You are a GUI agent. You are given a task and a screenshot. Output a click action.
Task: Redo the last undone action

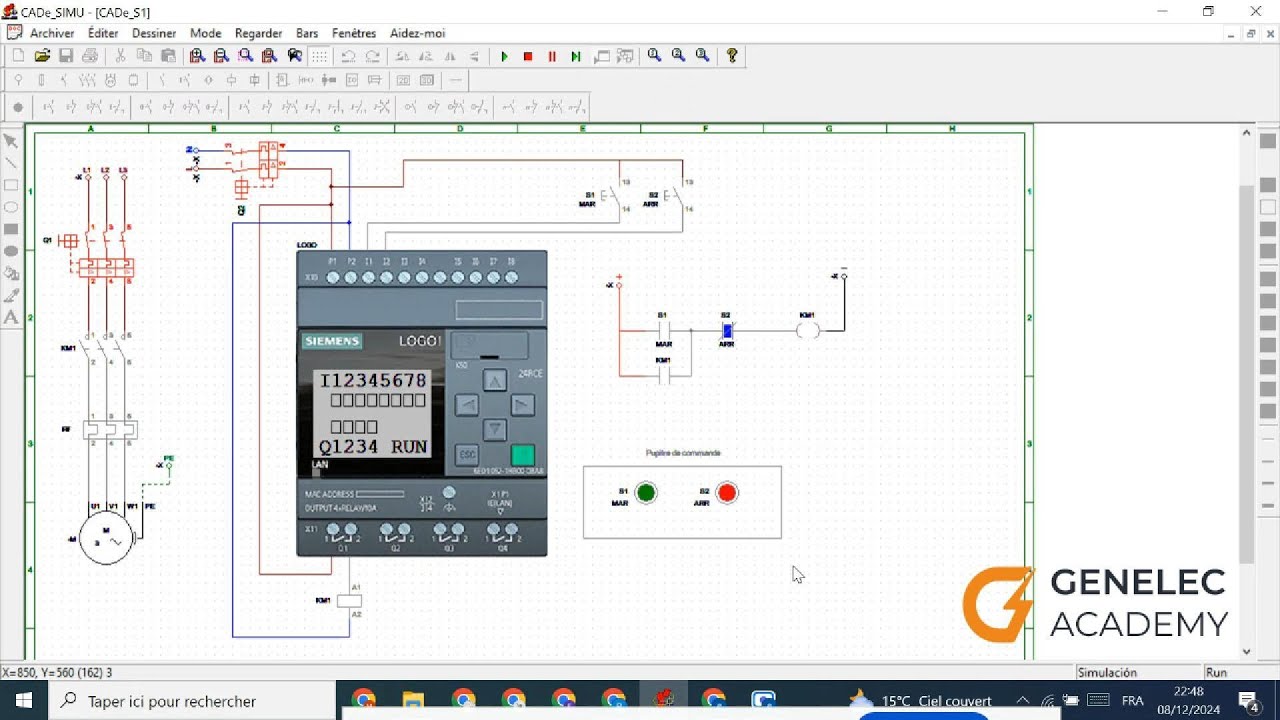(372, 56)
